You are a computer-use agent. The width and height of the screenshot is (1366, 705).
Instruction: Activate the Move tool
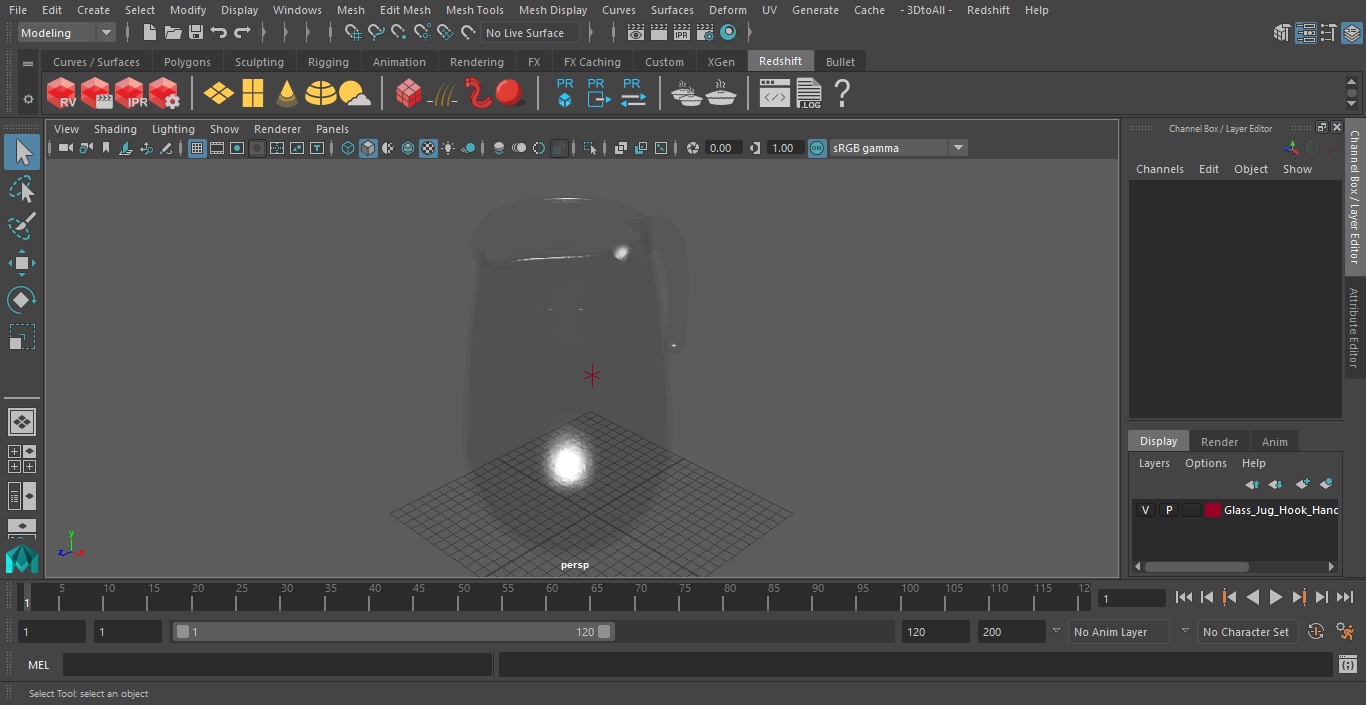coord(21,263)
